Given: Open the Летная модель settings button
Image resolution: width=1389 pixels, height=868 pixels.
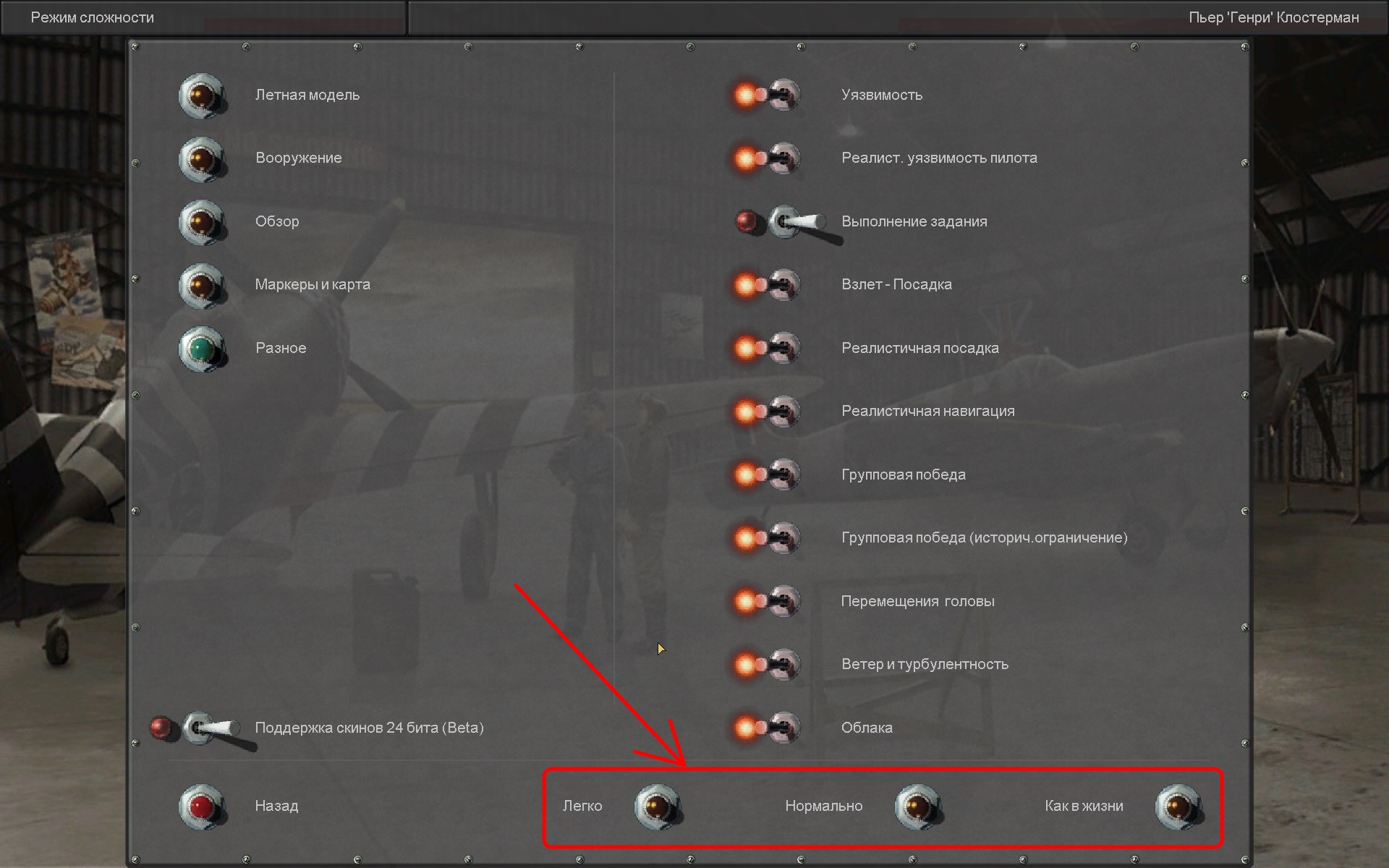Looking at the screenshot, I should tap(202, 95).
